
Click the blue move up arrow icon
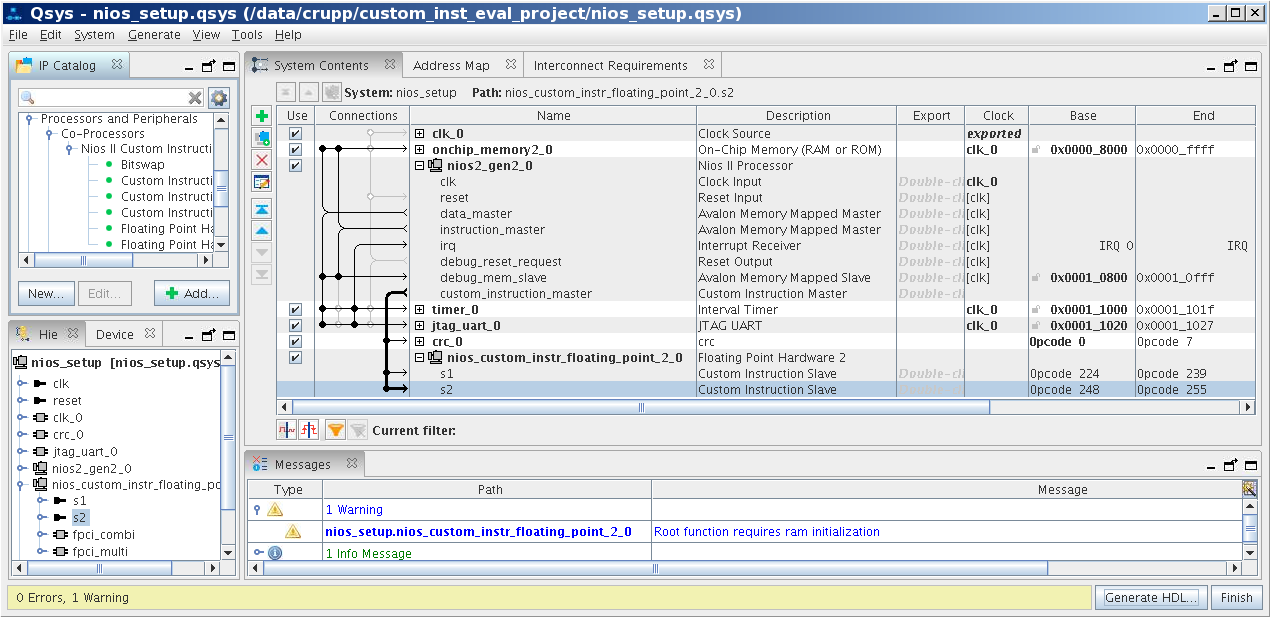(262, 230)
